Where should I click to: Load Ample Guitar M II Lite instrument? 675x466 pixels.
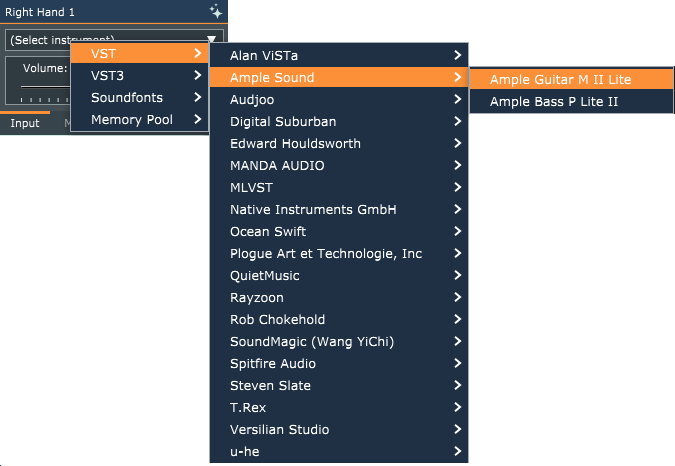[571, 79]
